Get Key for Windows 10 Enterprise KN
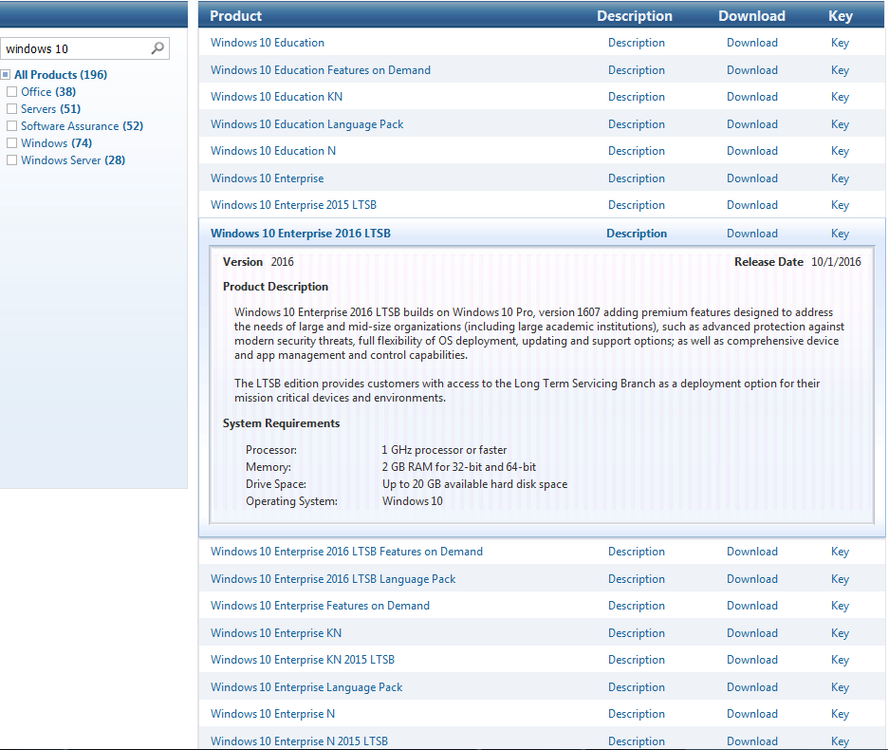The width and height of the screenshot is (888, 750). point(840,633)
